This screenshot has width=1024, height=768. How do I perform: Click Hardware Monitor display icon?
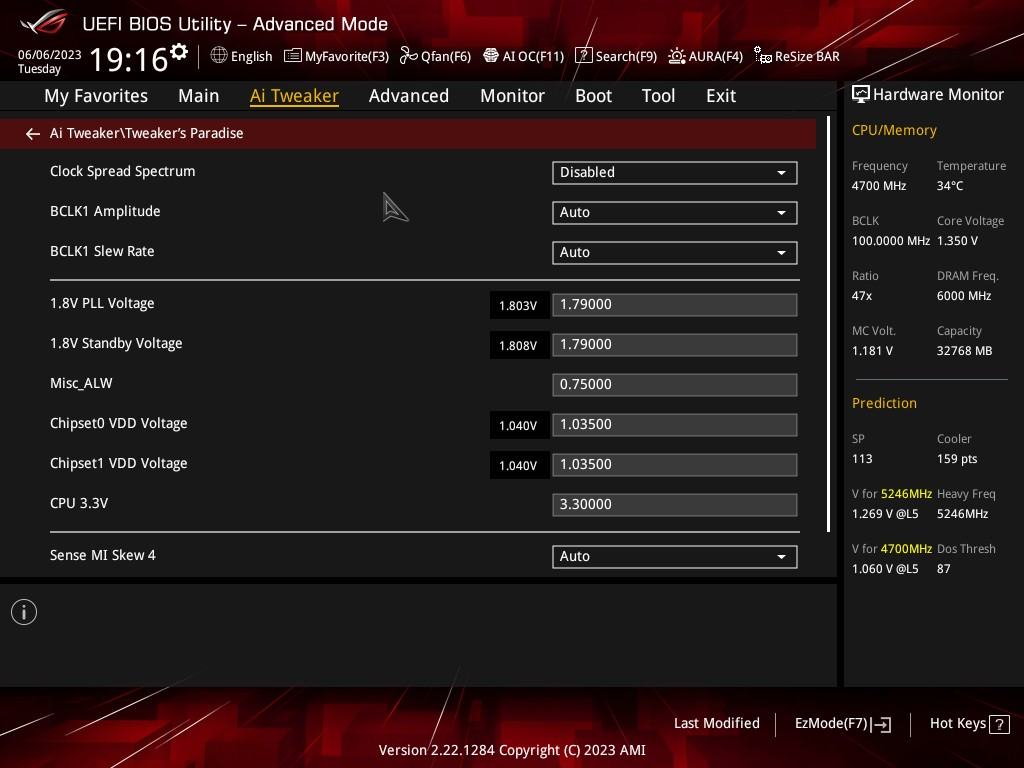pos(861,94)
